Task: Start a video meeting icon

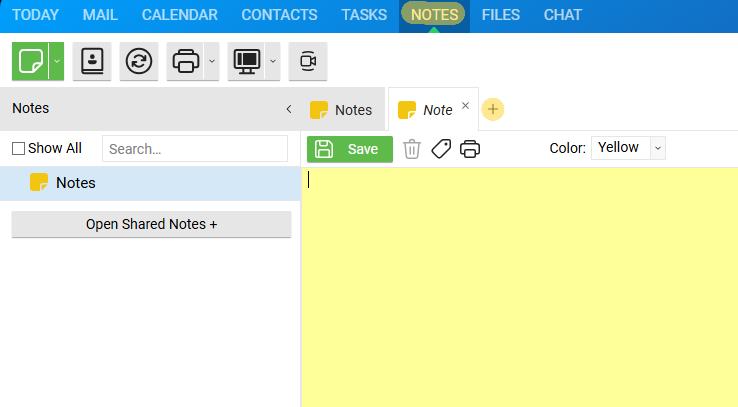Action: coord(308,61)
